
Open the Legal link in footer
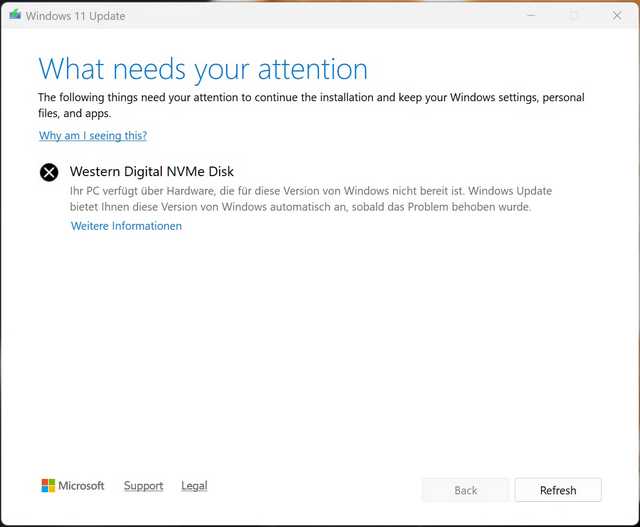coord(194,486)
